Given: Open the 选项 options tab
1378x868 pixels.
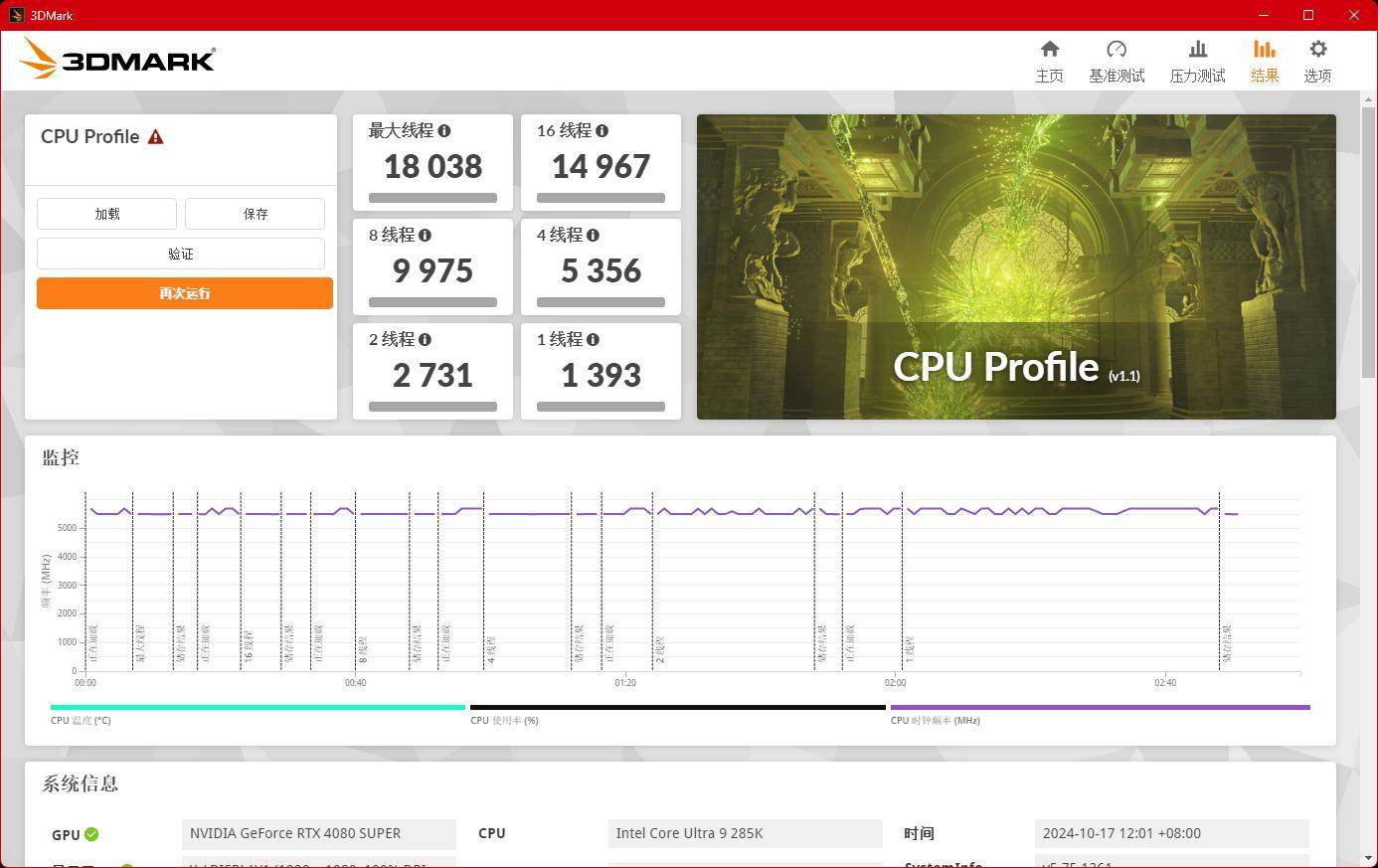Looking at the screenshot, I should [x=1317, y=62].
